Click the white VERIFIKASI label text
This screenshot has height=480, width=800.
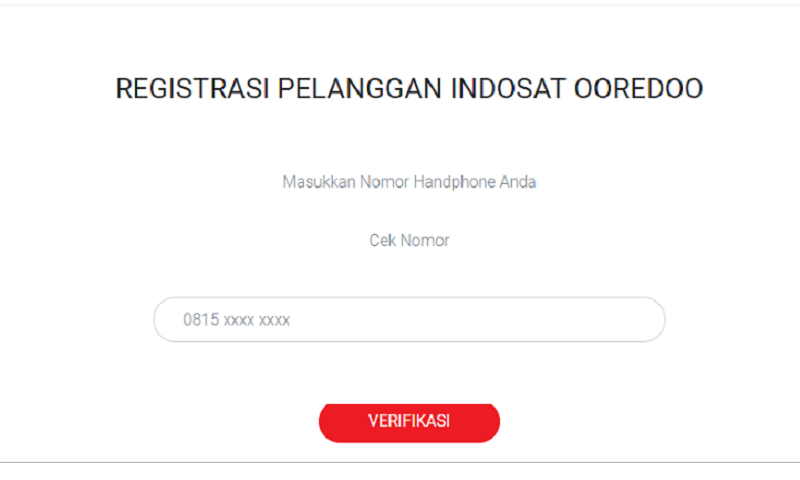(409, 421)
